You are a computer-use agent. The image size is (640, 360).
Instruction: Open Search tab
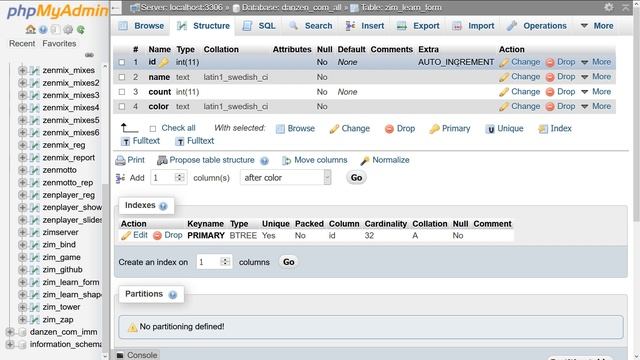[311, 26]
